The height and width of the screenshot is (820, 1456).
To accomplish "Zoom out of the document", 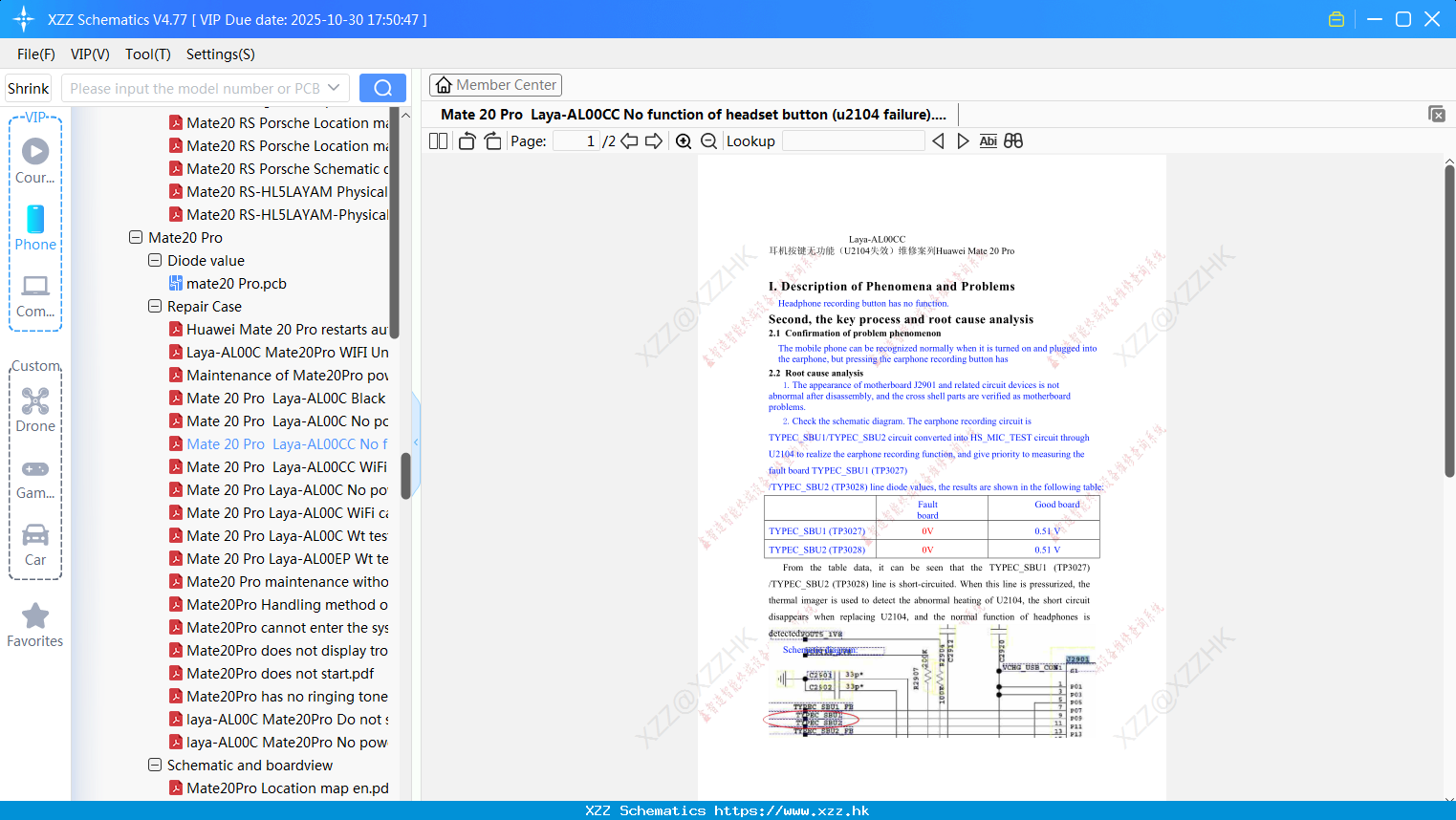I will 709,141.
